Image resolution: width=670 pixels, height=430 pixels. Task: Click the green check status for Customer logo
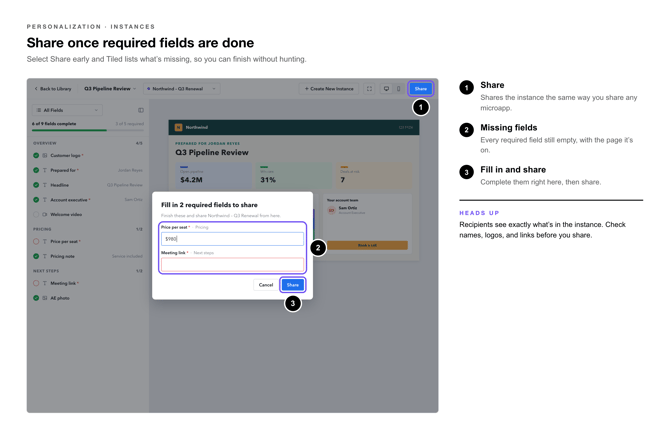[36, 156]
